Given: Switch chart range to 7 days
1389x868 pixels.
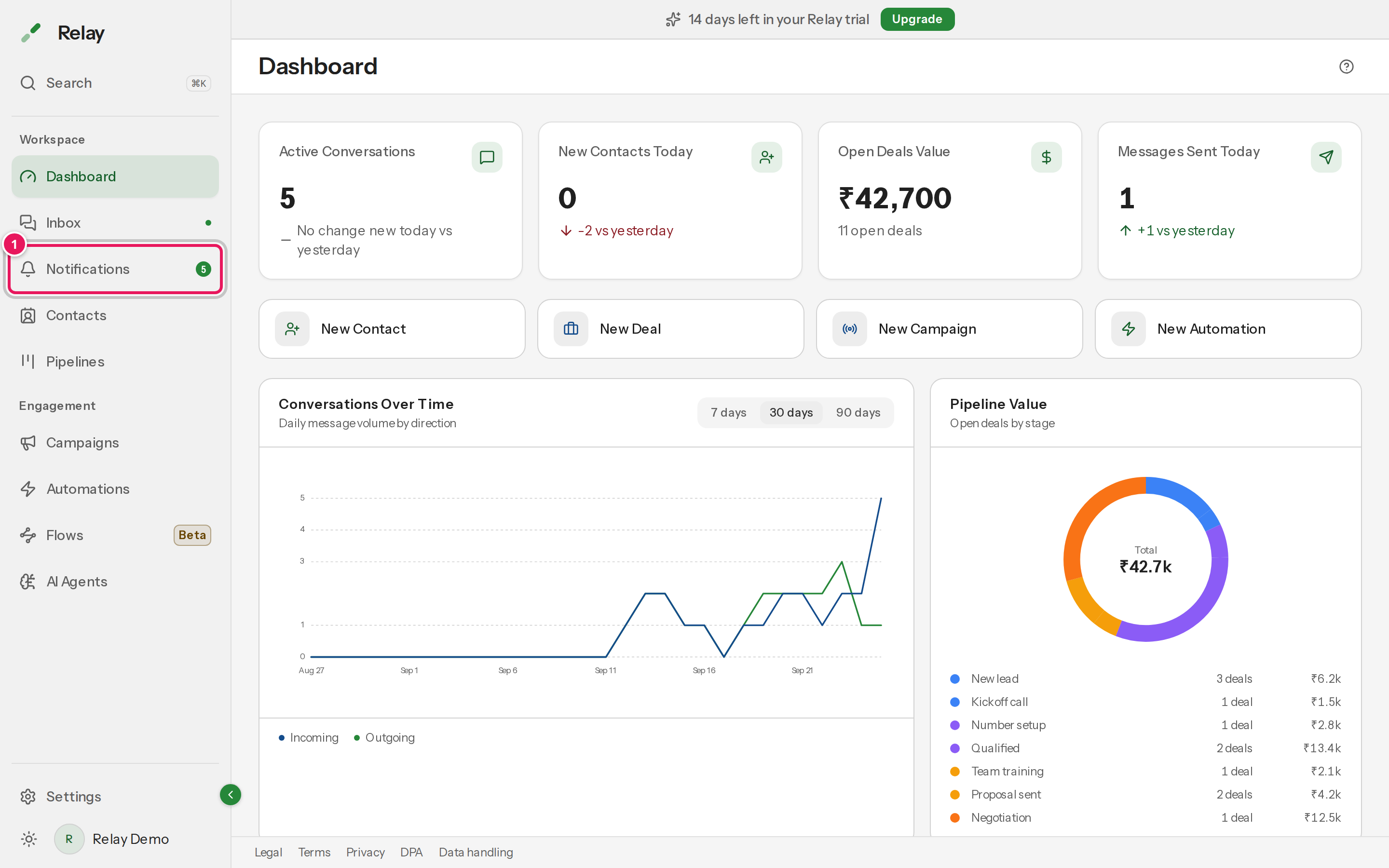Looking at the screenshot, I should coord(728,413).
